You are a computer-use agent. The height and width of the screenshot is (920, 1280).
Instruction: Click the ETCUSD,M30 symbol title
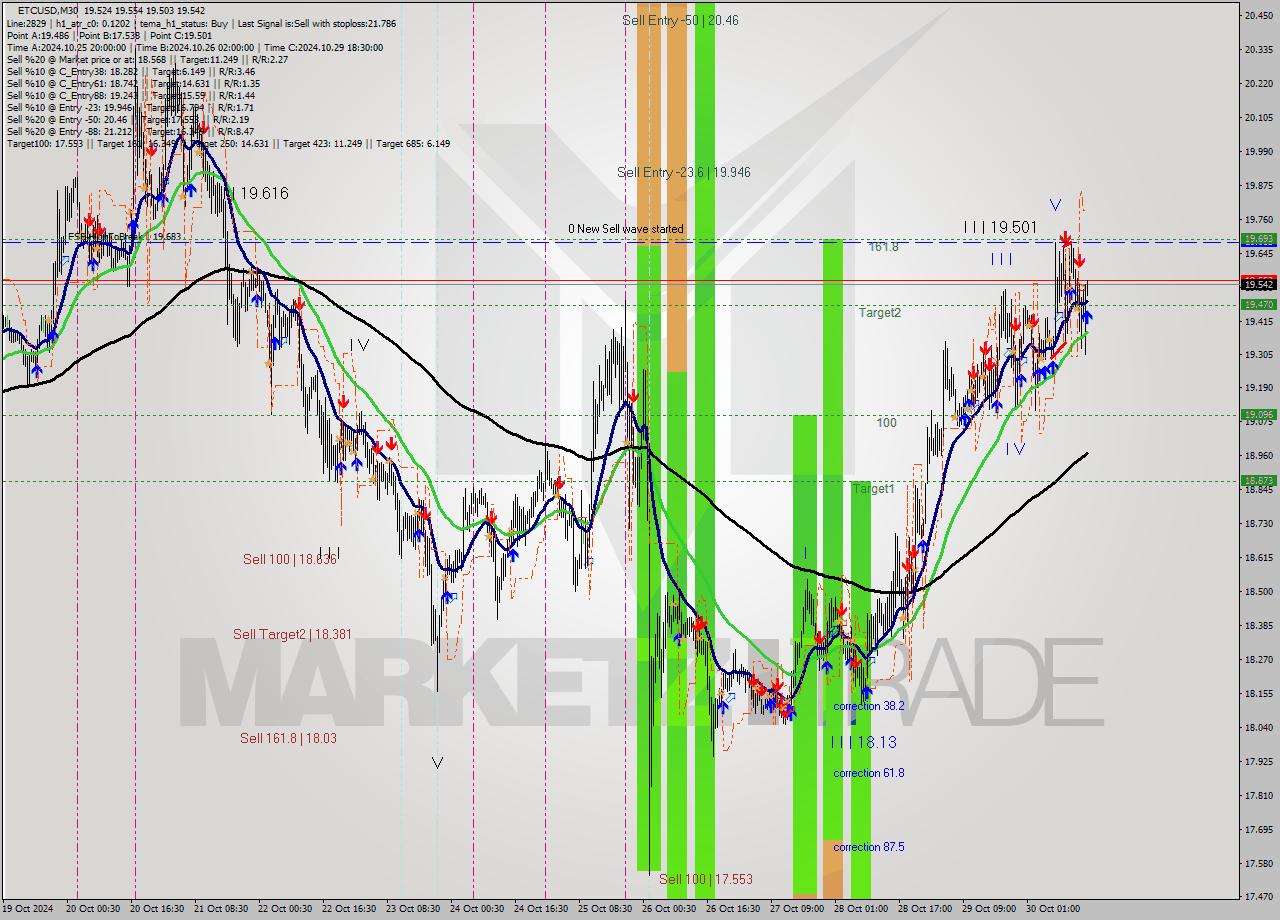click(x=48, y=10)
